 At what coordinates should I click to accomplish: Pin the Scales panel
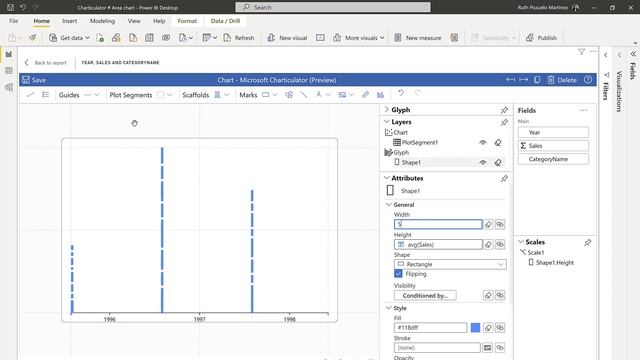(x=587, y=242)
